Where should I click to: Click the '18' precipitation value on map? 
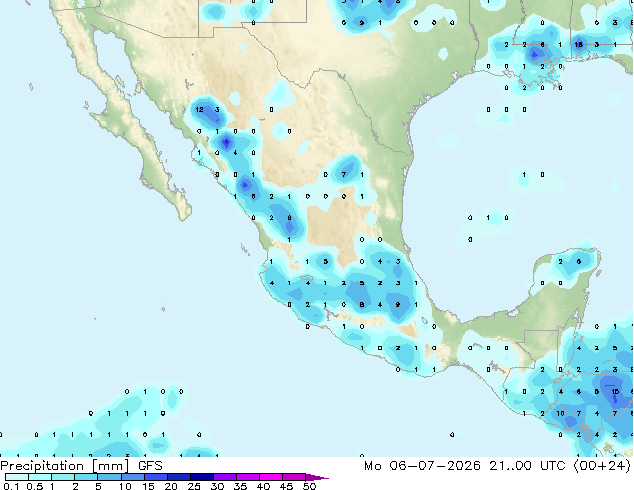click(x=579, y=44)
